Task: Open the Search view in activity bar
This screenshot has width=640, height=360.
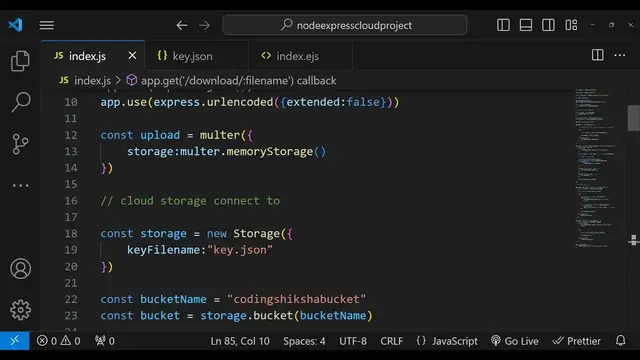Action: (x=20, y=102)
